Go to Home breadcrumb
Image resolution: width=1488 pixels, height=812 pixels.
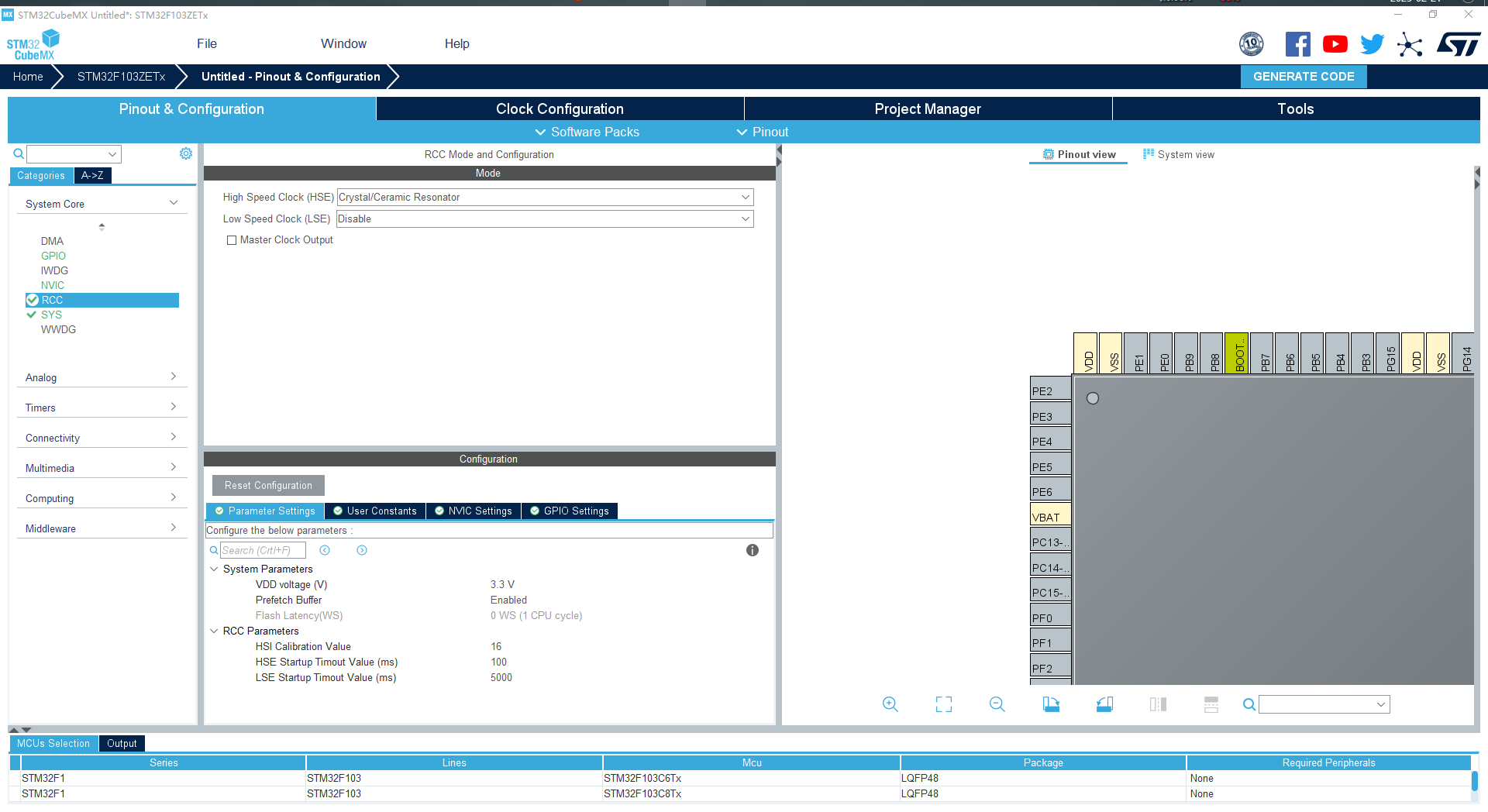28,77
